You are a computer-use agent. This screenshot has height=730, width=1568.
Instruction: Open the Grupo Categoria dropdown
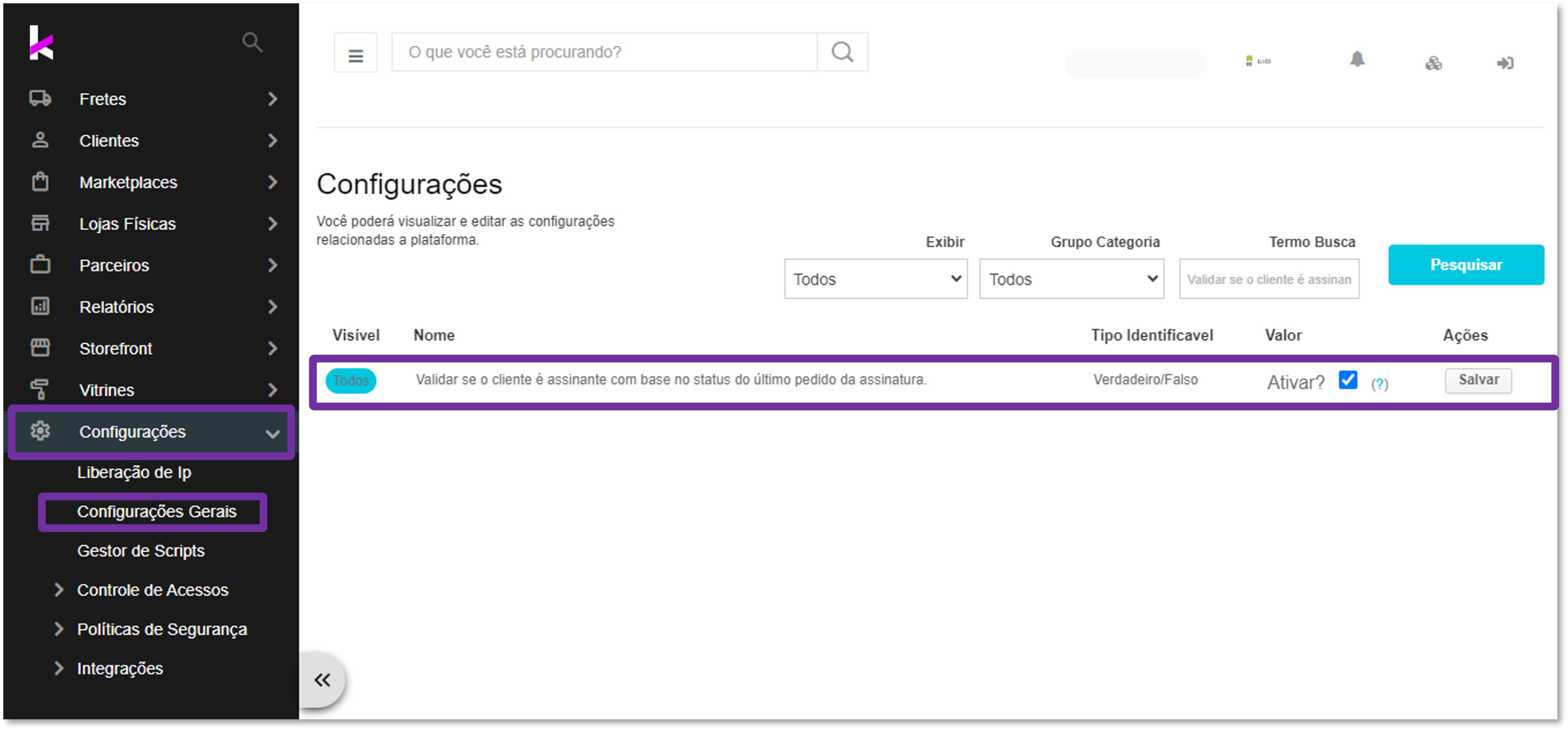1071,279
